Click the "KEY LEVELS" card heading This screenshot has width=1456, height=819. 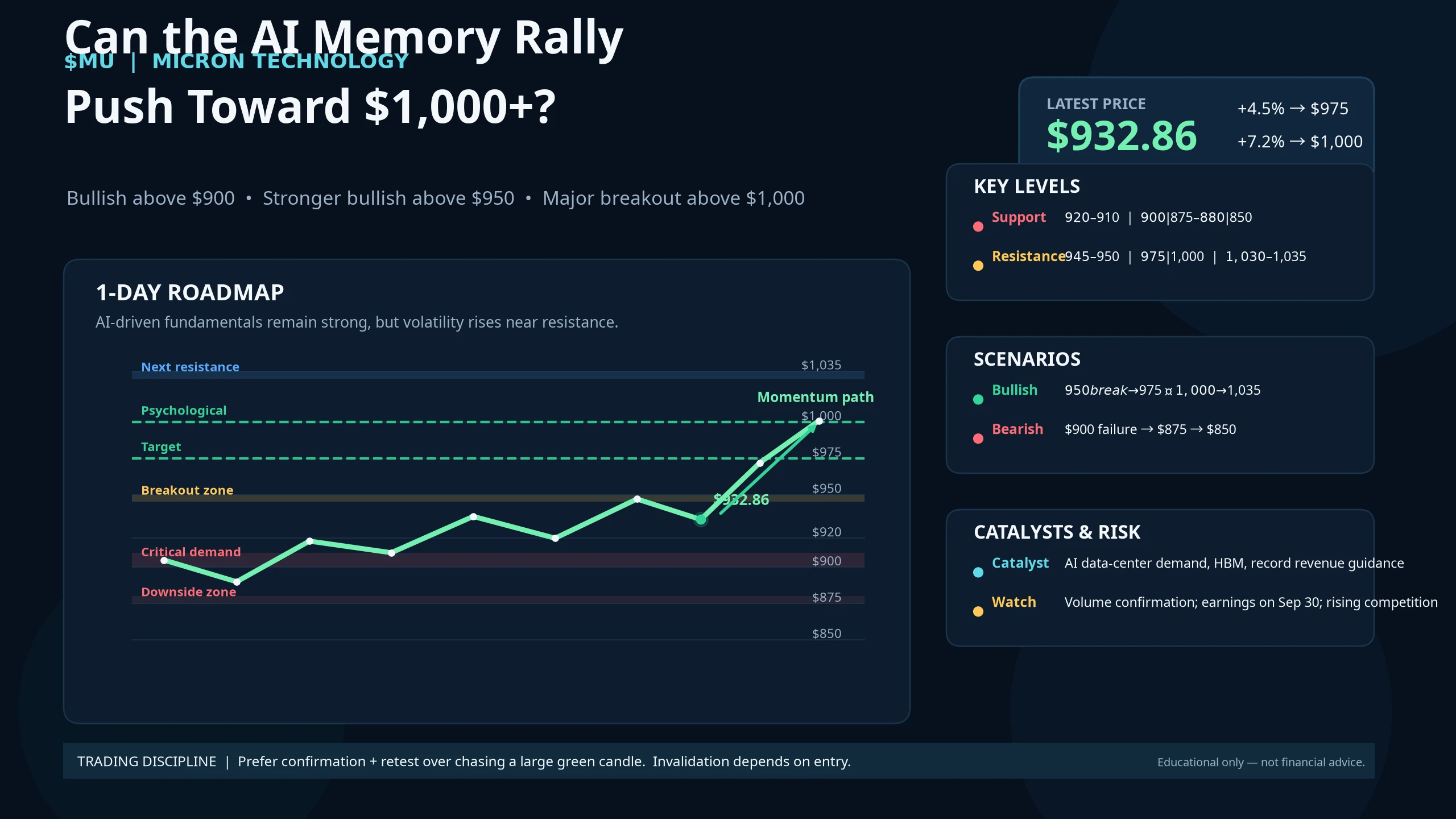tap(1027, 187)
